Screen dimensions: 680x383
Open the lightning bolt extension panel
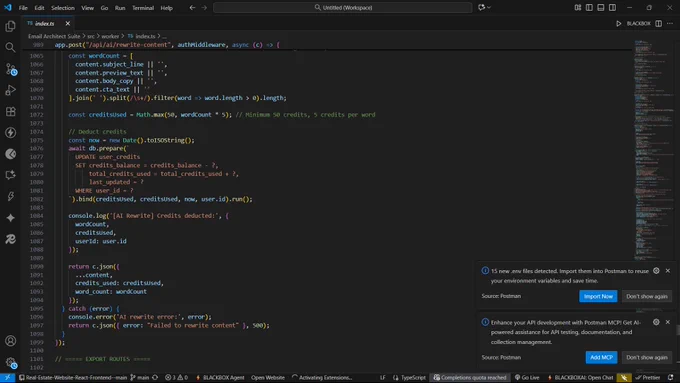[10, 133]
